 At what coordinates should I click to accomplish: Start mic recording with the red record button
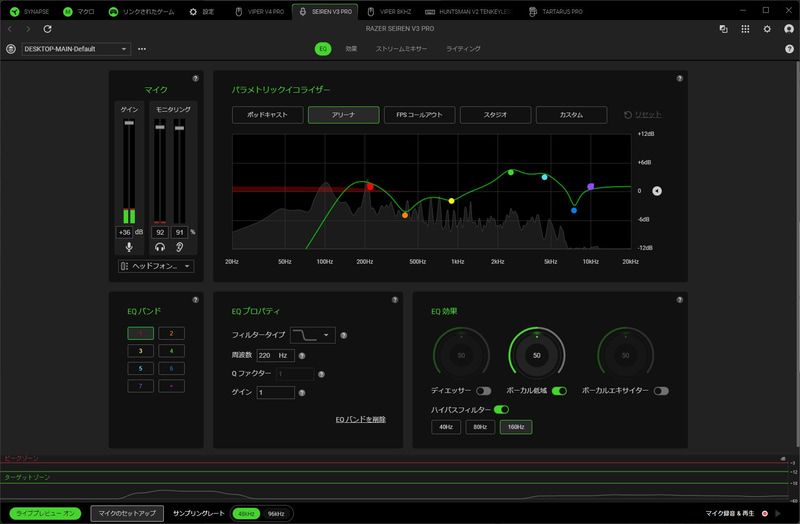[x=765, y=513]
